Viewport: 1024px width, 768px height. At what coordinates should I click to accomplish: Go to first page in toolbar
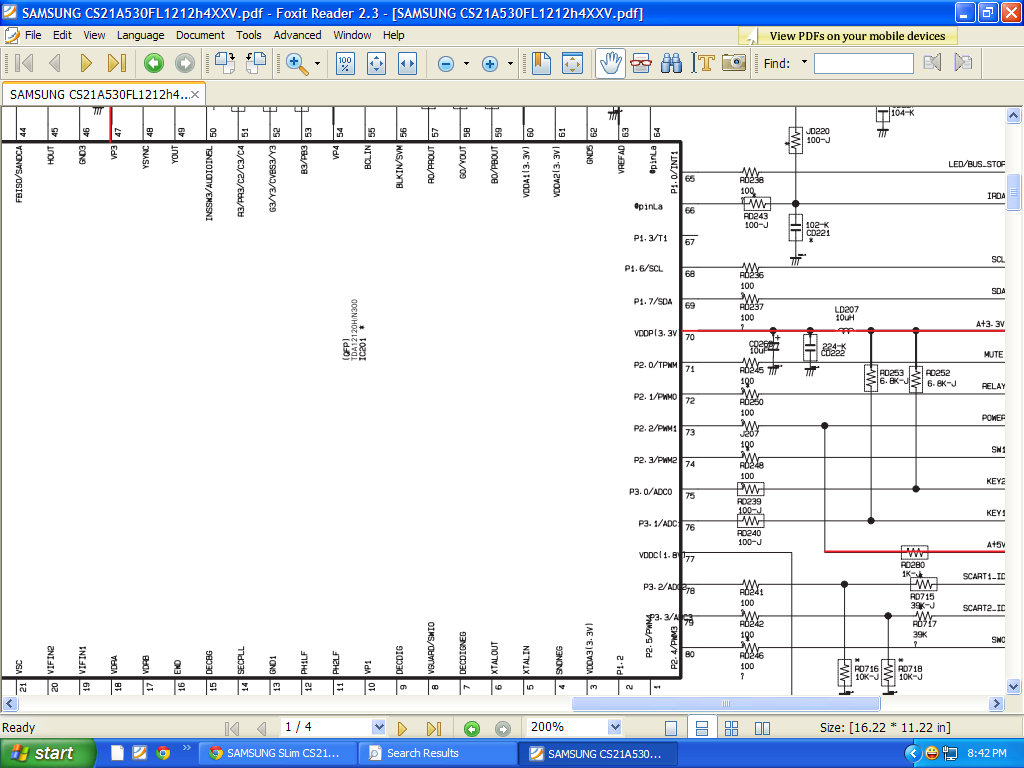tap(24, 63)
